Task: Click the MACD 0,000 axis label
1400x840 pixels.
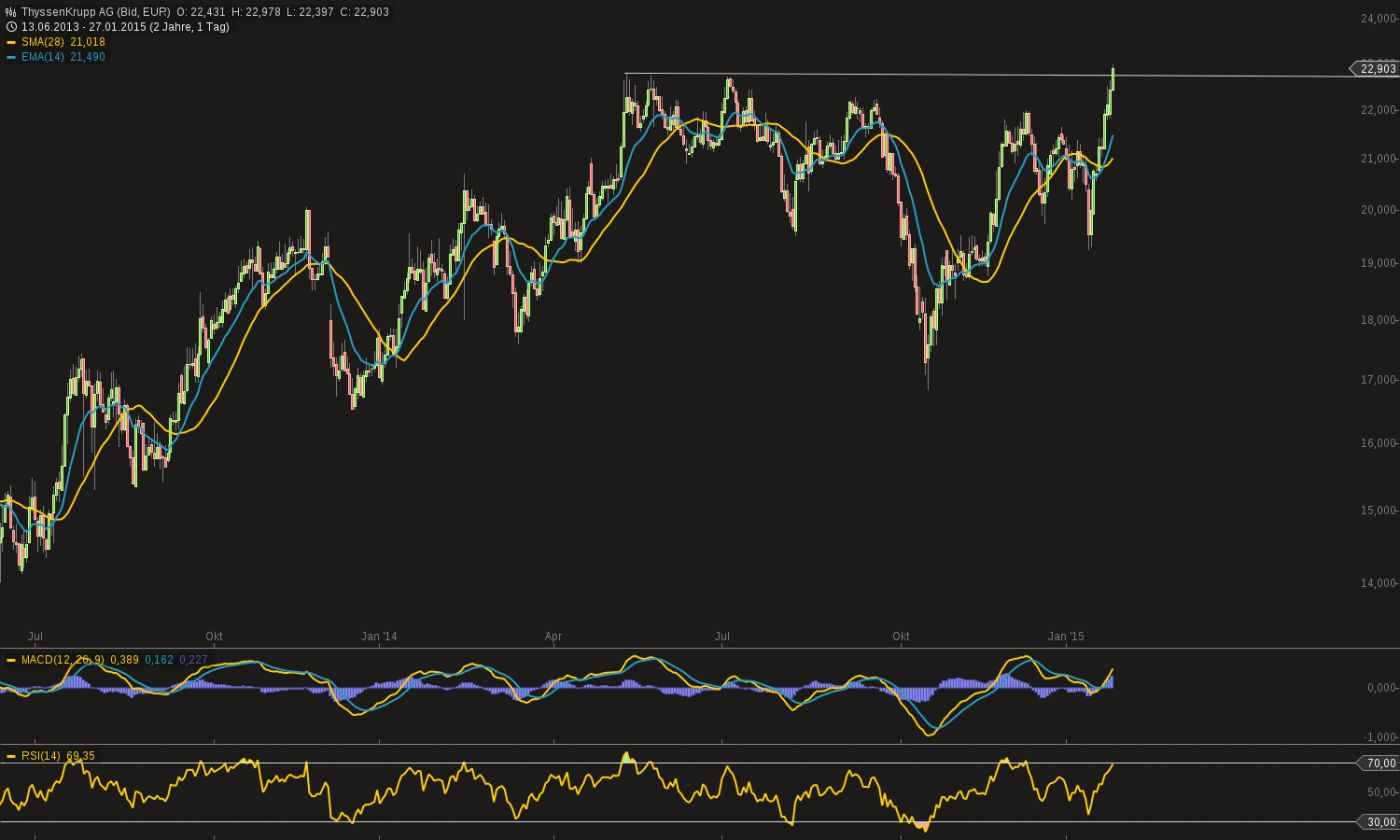Action: click(x=1382, y=688)
